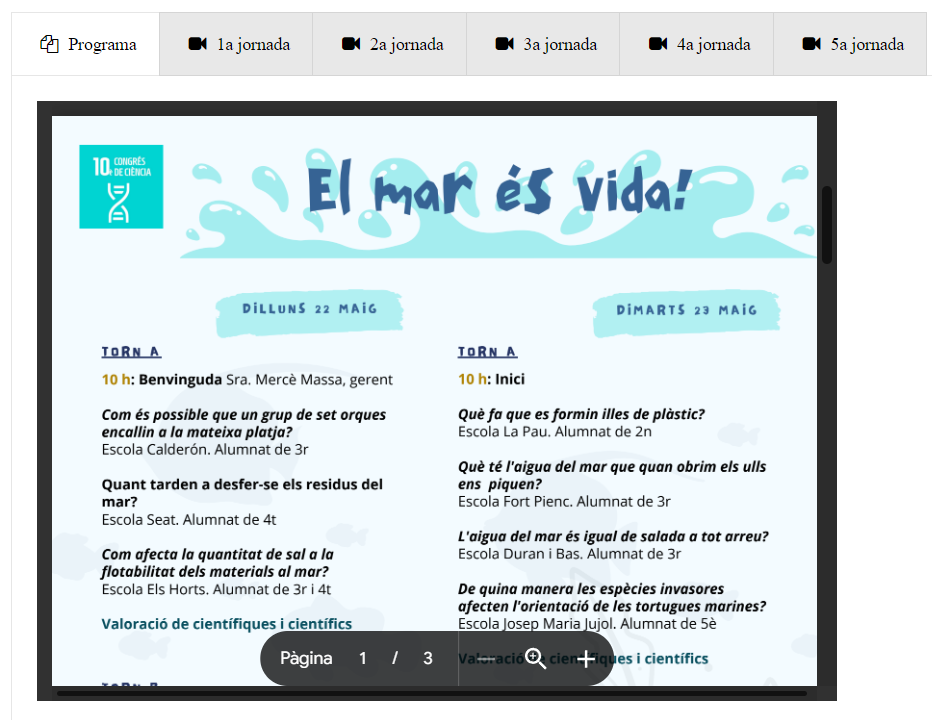
Task: Click the total page count 3
Action: [428, 658]
